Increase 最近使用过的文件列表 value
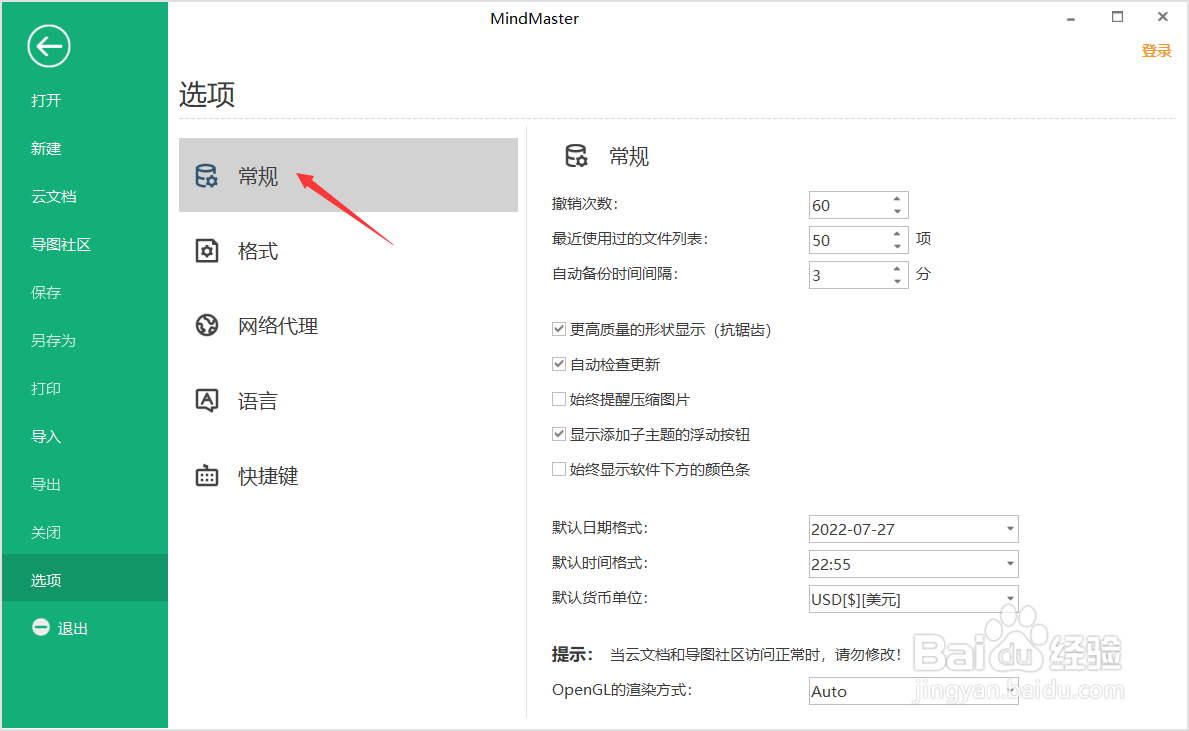 tap(897, 234)
